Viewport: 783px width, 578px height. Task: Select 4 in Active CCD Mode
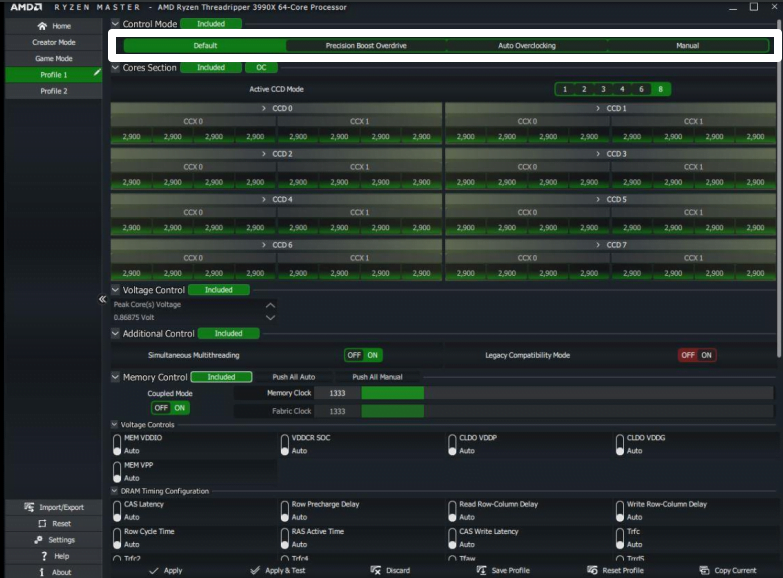pyautogui.click(x=622, y=89)
